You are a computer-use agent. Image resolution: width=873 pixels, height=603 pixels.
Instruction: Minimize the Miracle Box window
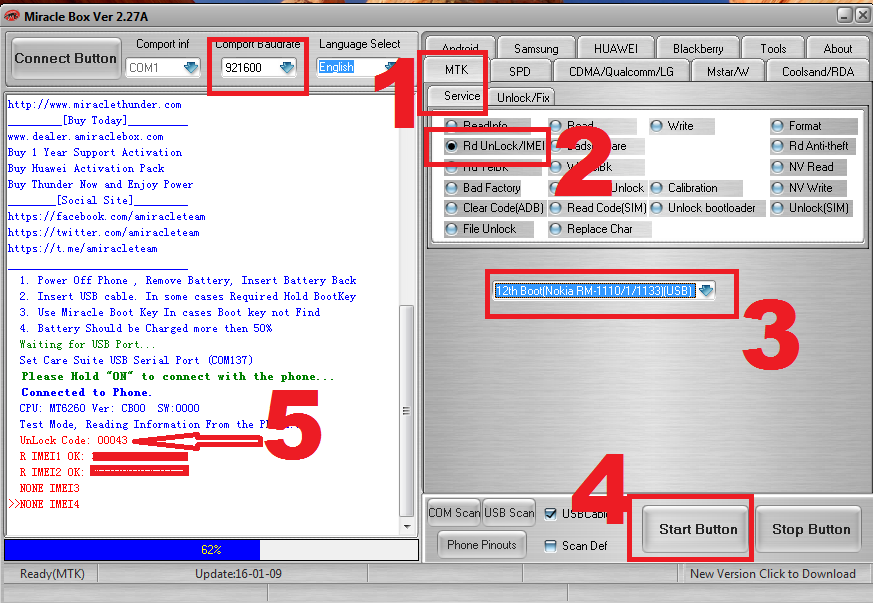pyautogui.click(x=845, y=15)
